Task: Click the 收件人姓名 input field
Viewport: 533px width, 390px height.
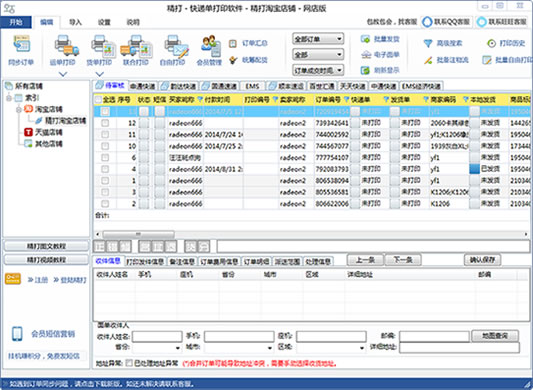Action: tap(157, 336)
